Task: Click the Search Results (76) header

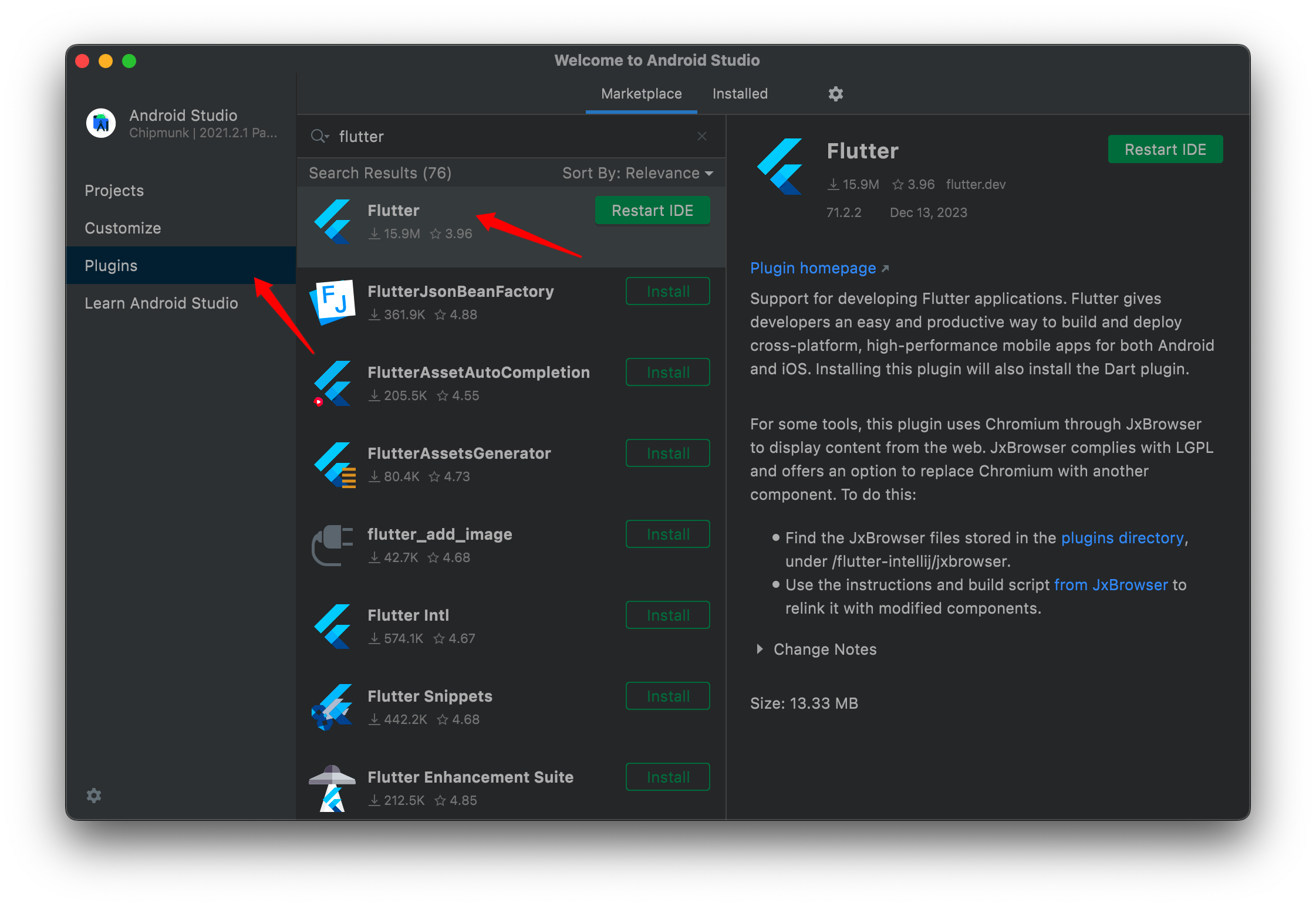Action: (380, 173)
